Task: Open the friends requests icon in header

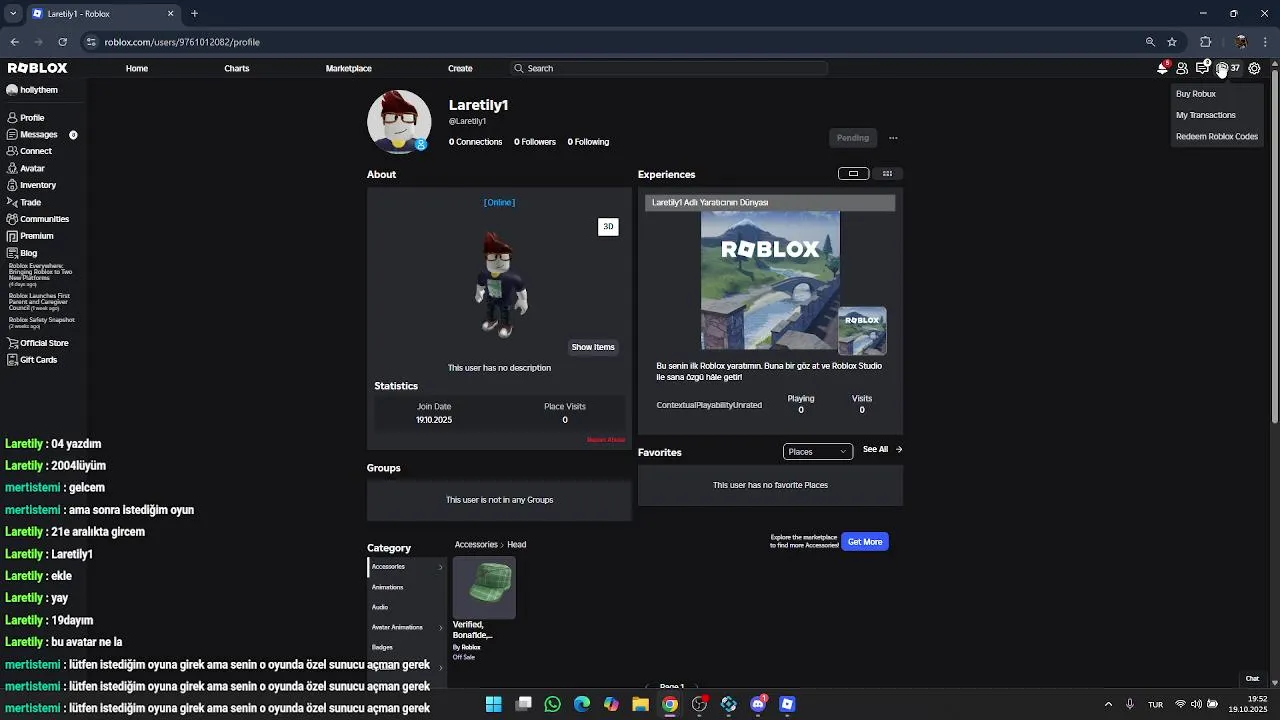Action: [1182, 68]
